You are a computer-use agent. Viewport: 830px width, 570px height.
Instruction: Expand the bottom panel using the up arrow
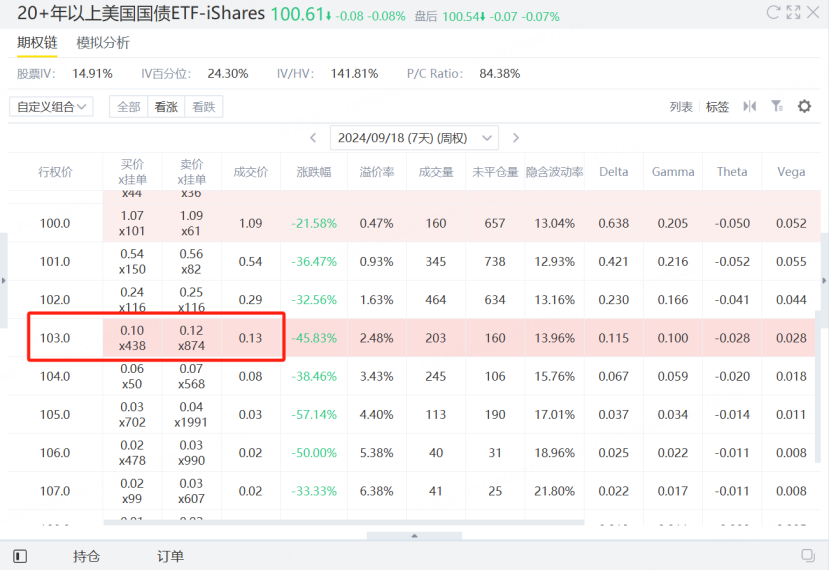click(414, 536)
